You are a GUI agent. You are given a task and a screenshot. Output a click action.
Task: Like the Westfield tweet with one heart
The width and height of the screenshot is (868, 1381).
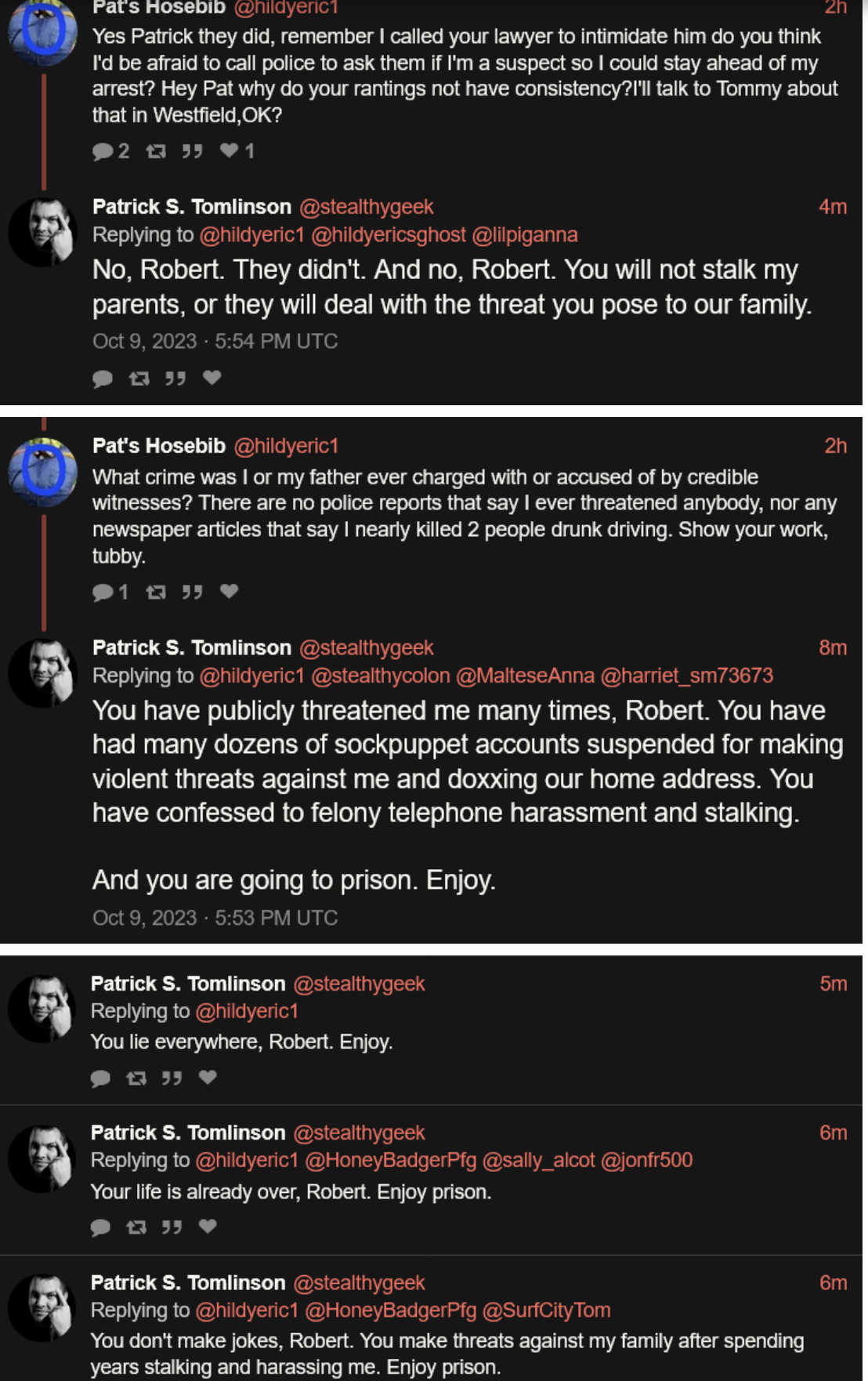pos(229,150)
